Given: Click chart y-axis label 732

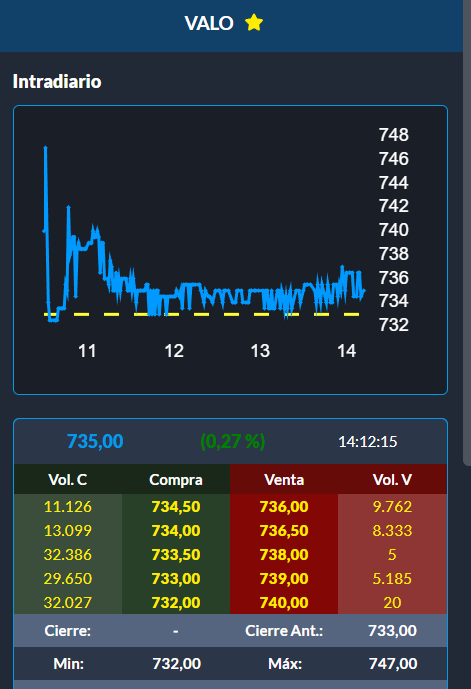Looking at the screenshot, I should [x=394, y=325].
